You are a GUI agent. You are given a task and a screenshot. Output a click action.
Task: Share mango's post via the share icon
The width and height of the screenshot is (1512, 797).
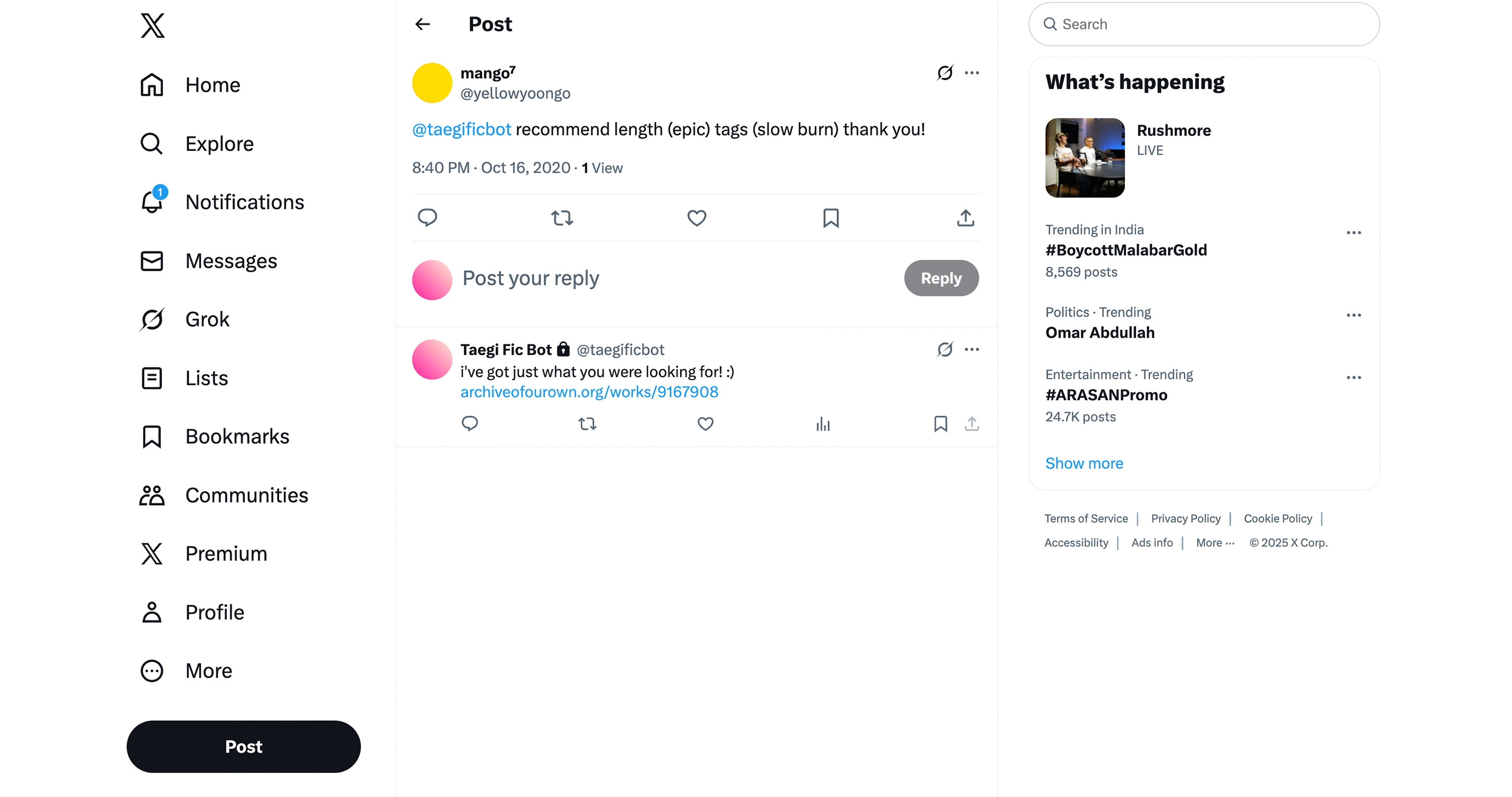coord(966,218)
